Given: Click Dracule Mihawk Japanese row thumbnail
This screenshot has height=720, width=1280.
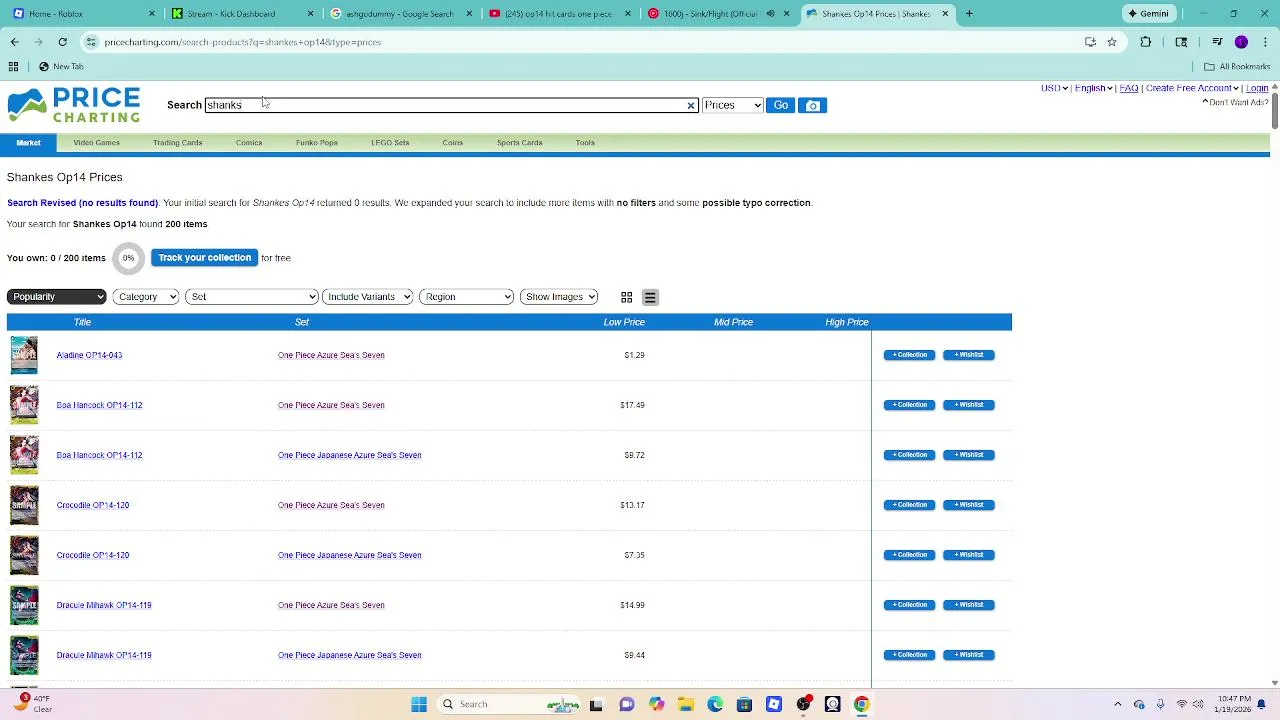Looking at the screenshot, I should (24, 655).
